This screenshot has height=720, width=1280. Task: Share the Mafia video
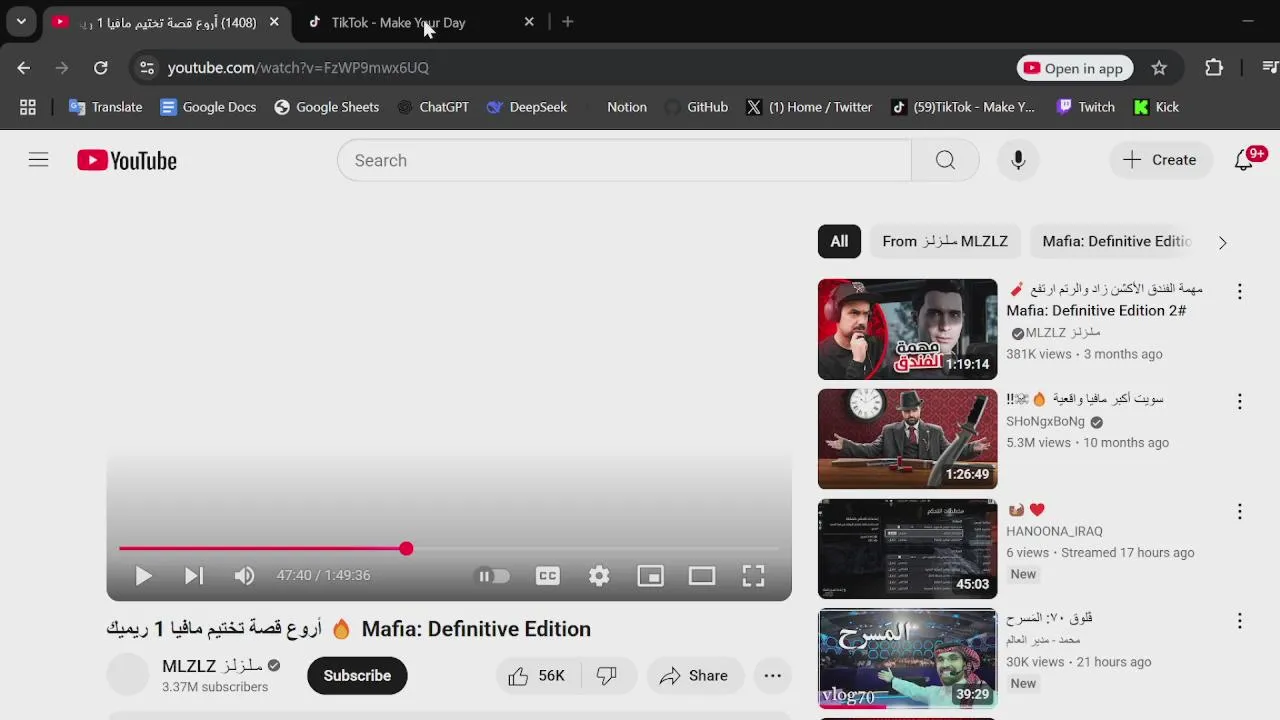694,676
